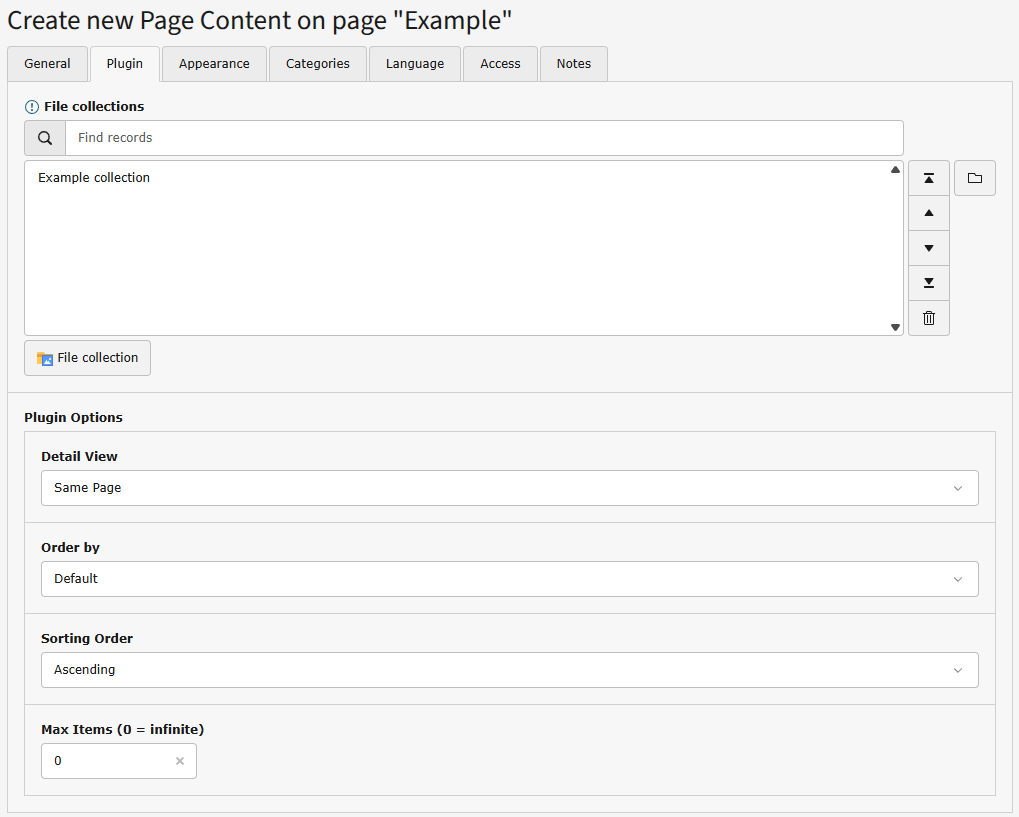Image resolution: width=1019 pixels, height=817 pixels.
Task: Move "Example collection" up one position
Action: click(x=928, y=212)
